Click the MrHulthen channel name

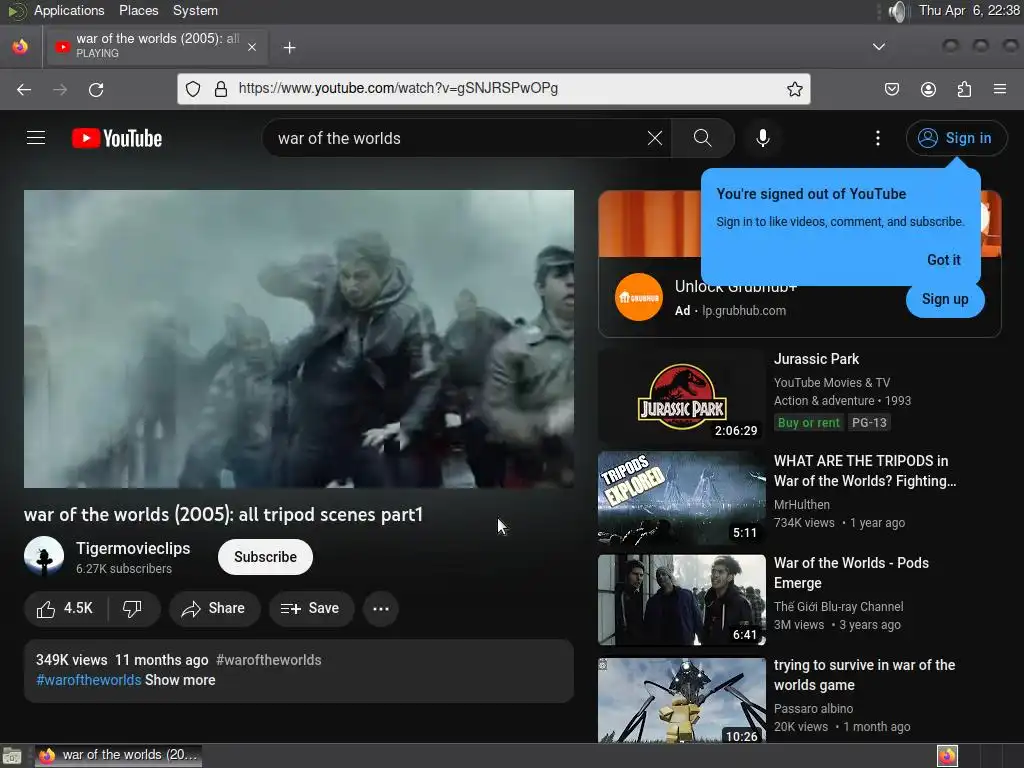pos(802,505)
